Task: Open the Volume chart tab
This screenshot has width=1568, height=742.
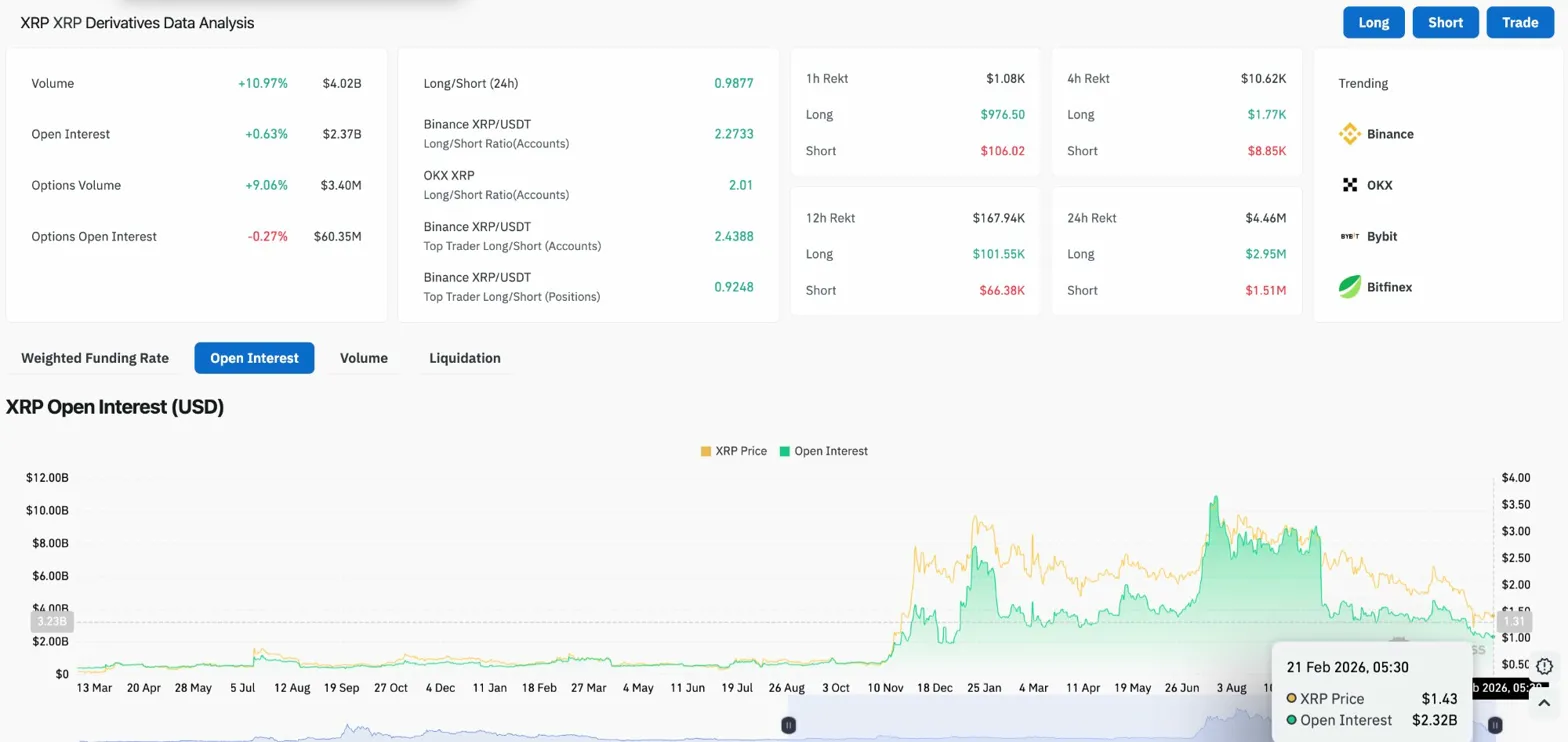Action: tap(364, 358)
